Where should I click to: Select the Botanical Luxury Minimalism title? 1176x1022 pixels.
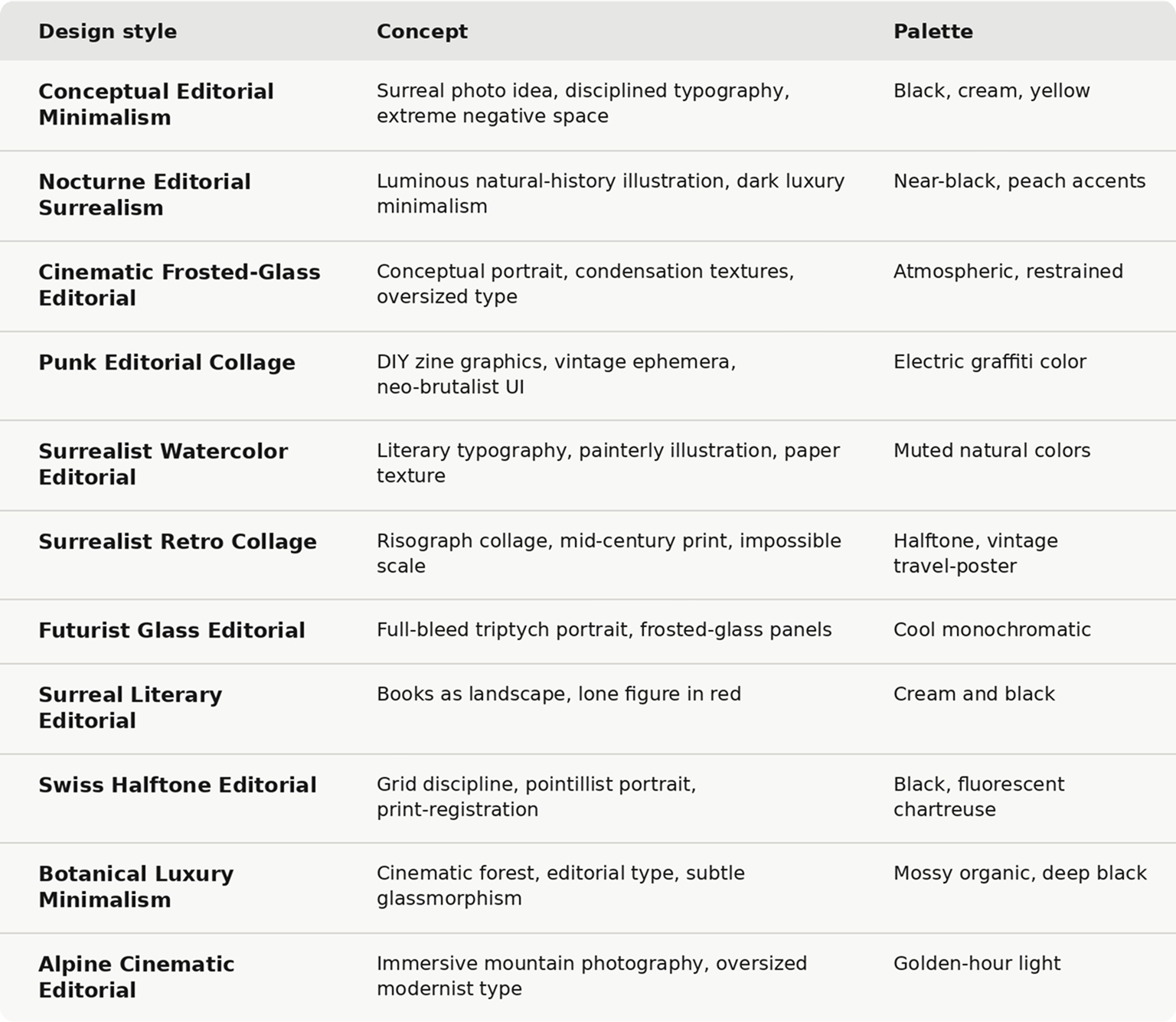(x=136, y=886)
